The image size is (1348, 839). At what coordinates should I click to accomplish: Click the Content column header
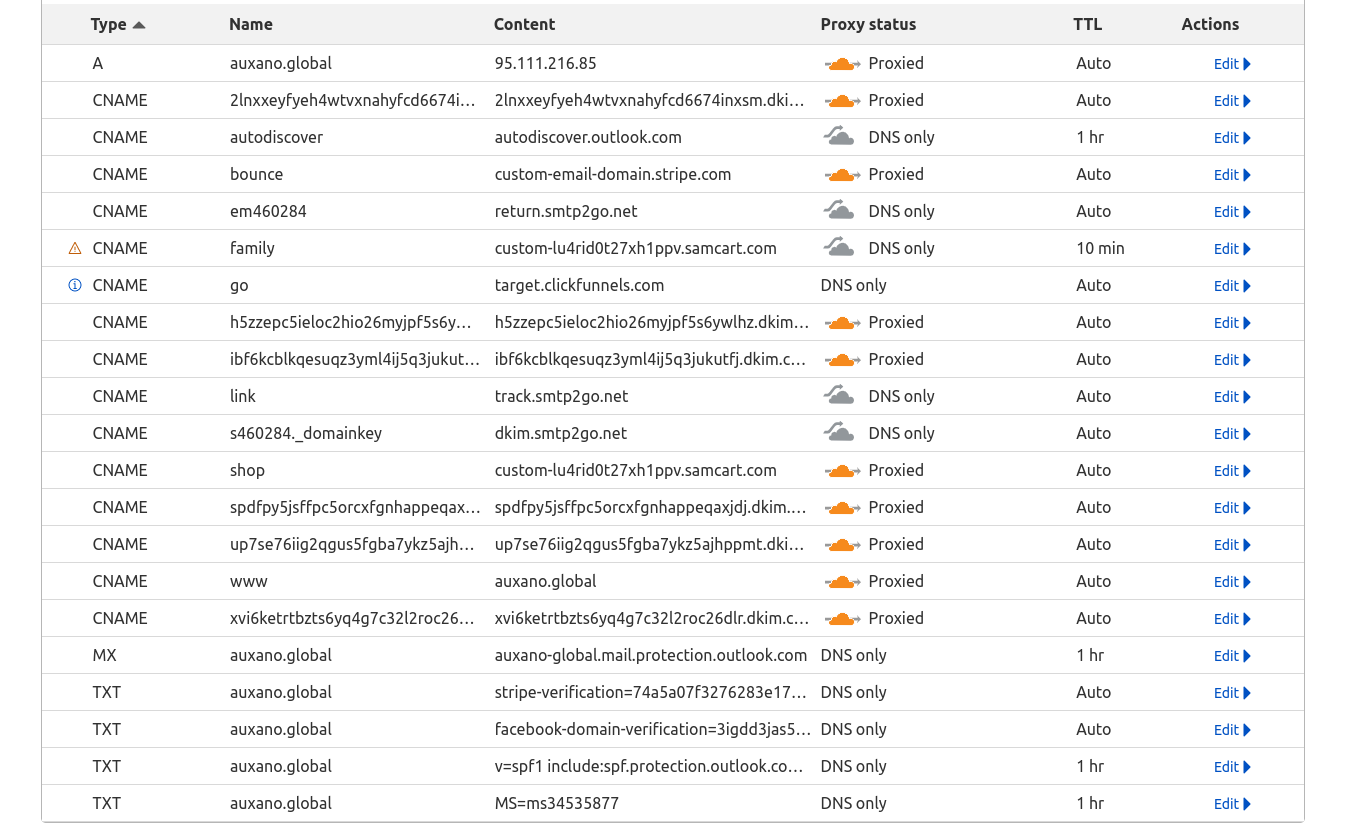524,24
